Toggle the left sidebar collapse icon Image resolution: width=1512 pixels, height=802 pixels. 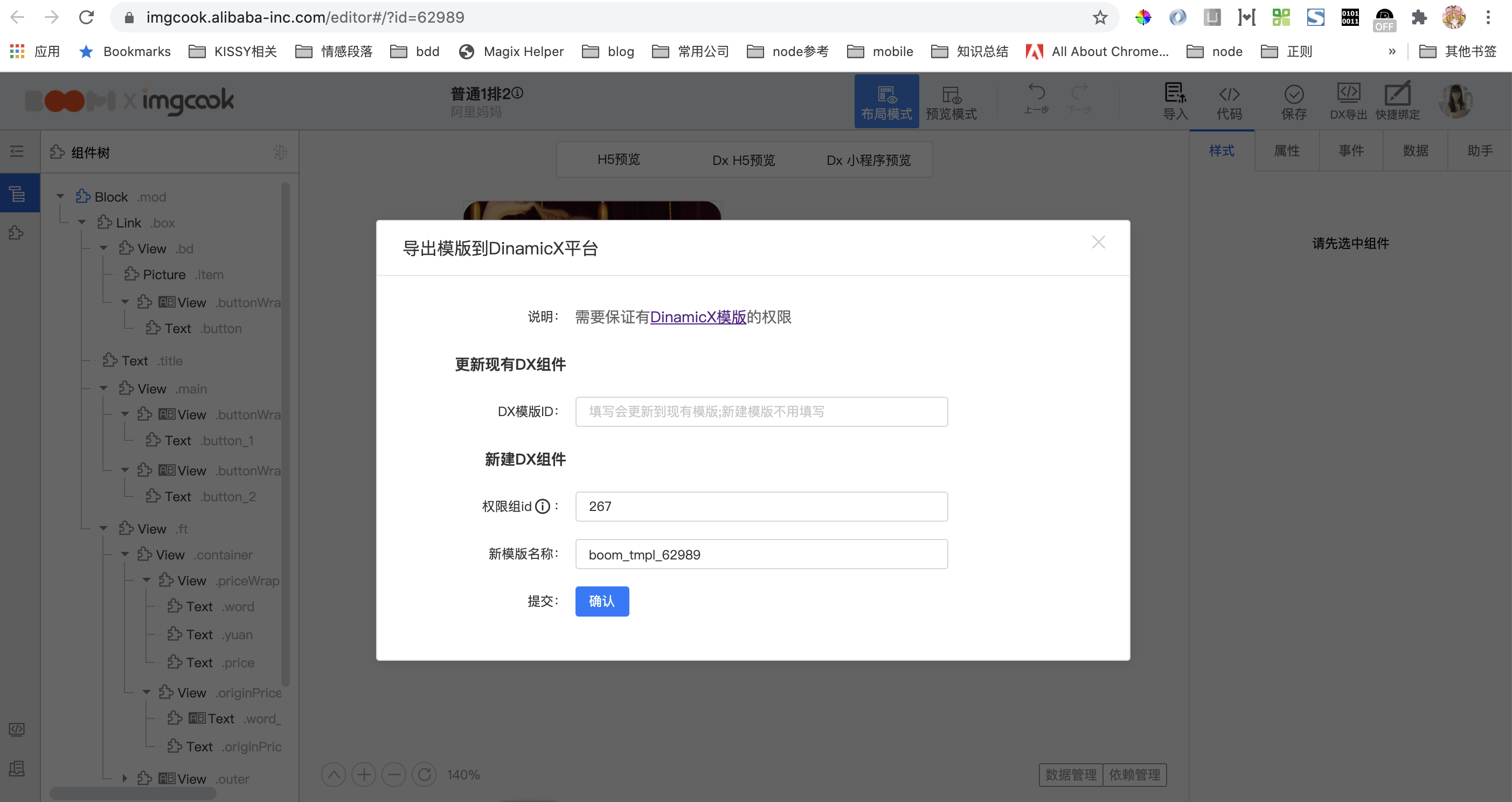[x=17, y=151]
